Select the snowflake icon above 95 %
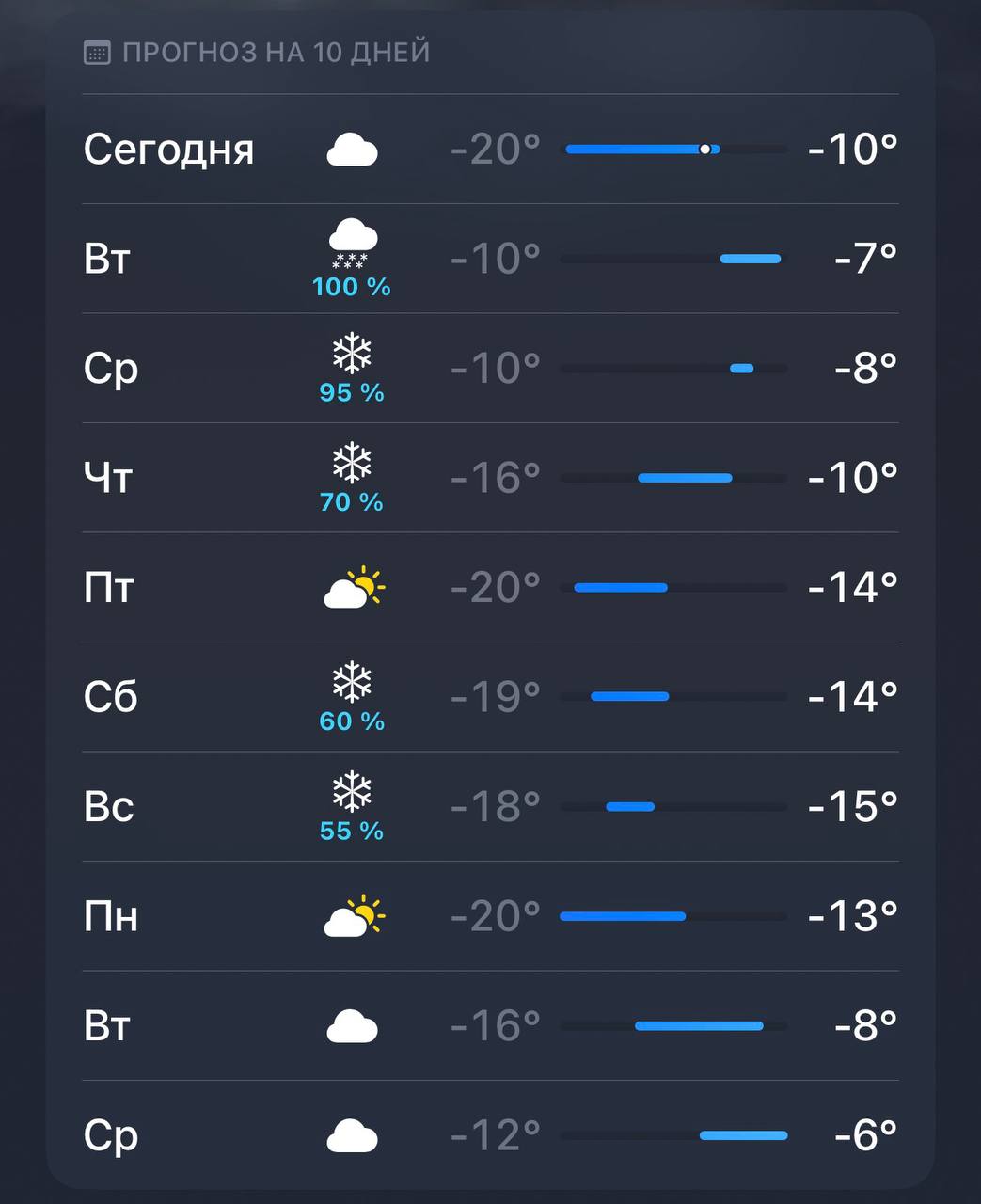Screen dimensions: 981x1204 click(x=352, y=355)
